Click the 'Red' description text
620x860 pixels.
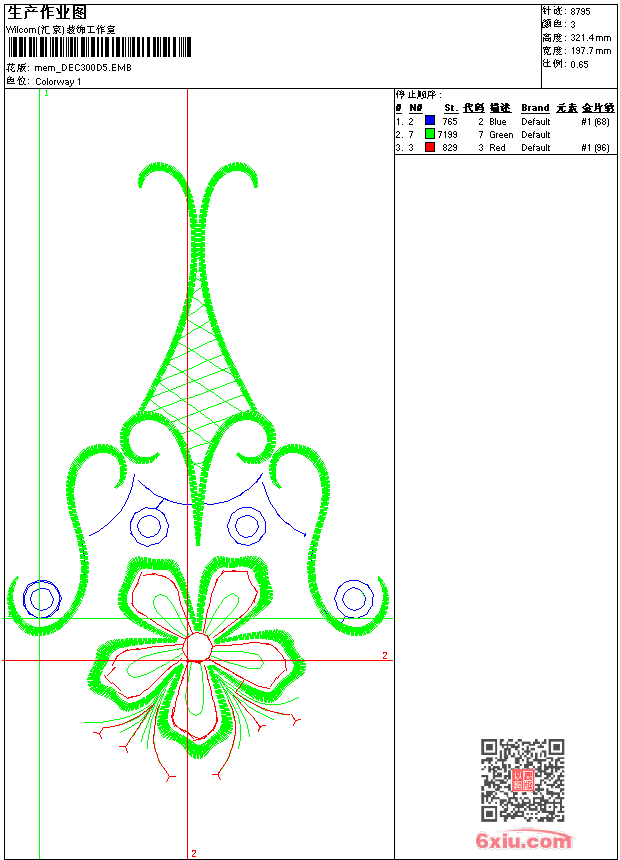pyautogui.click(x=497, y=148)
